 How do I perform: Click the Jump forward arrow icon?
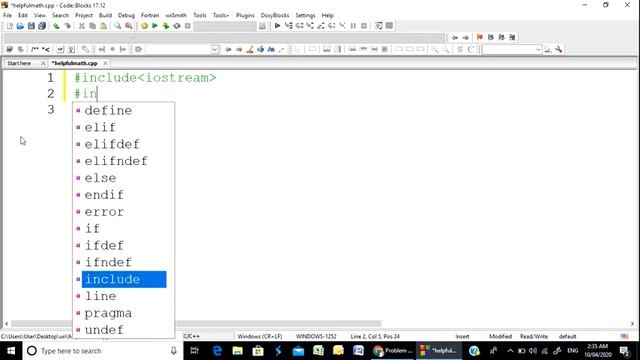click(x=465, y=38)
